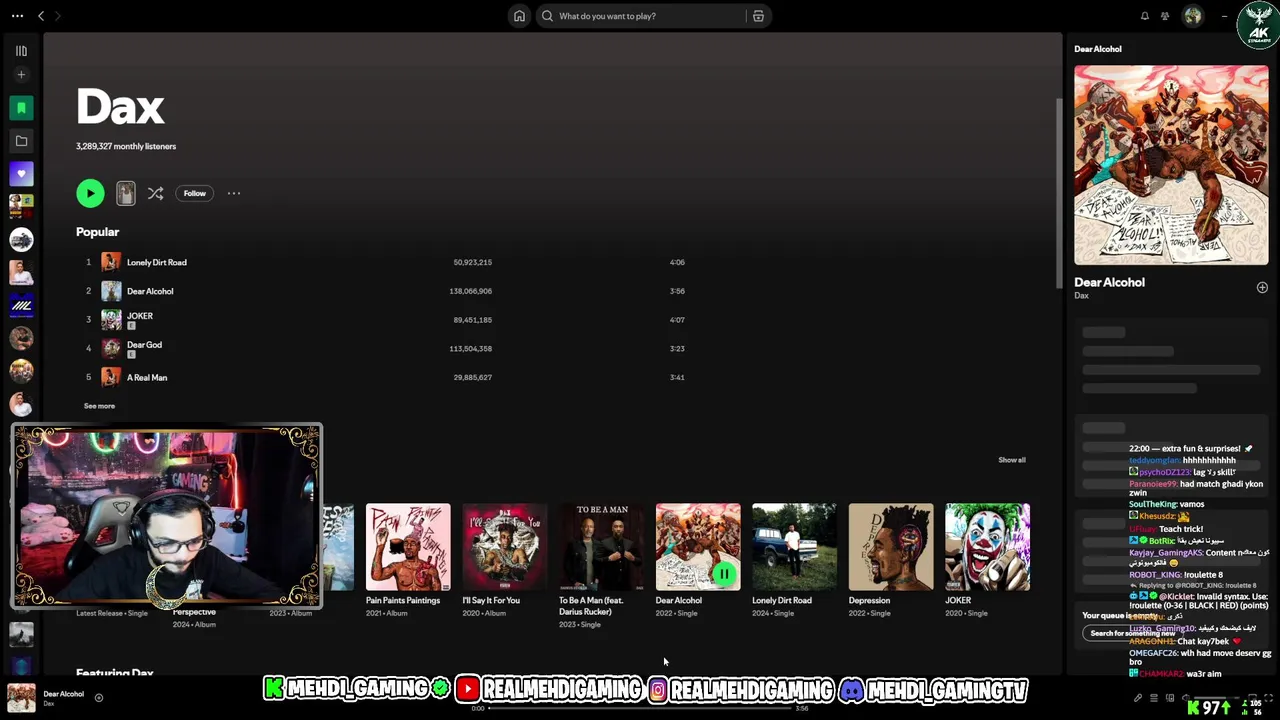Expand Your Library sidebar icon
The width and height of the screenshot is (1280, 720).
tap(21, 51)
